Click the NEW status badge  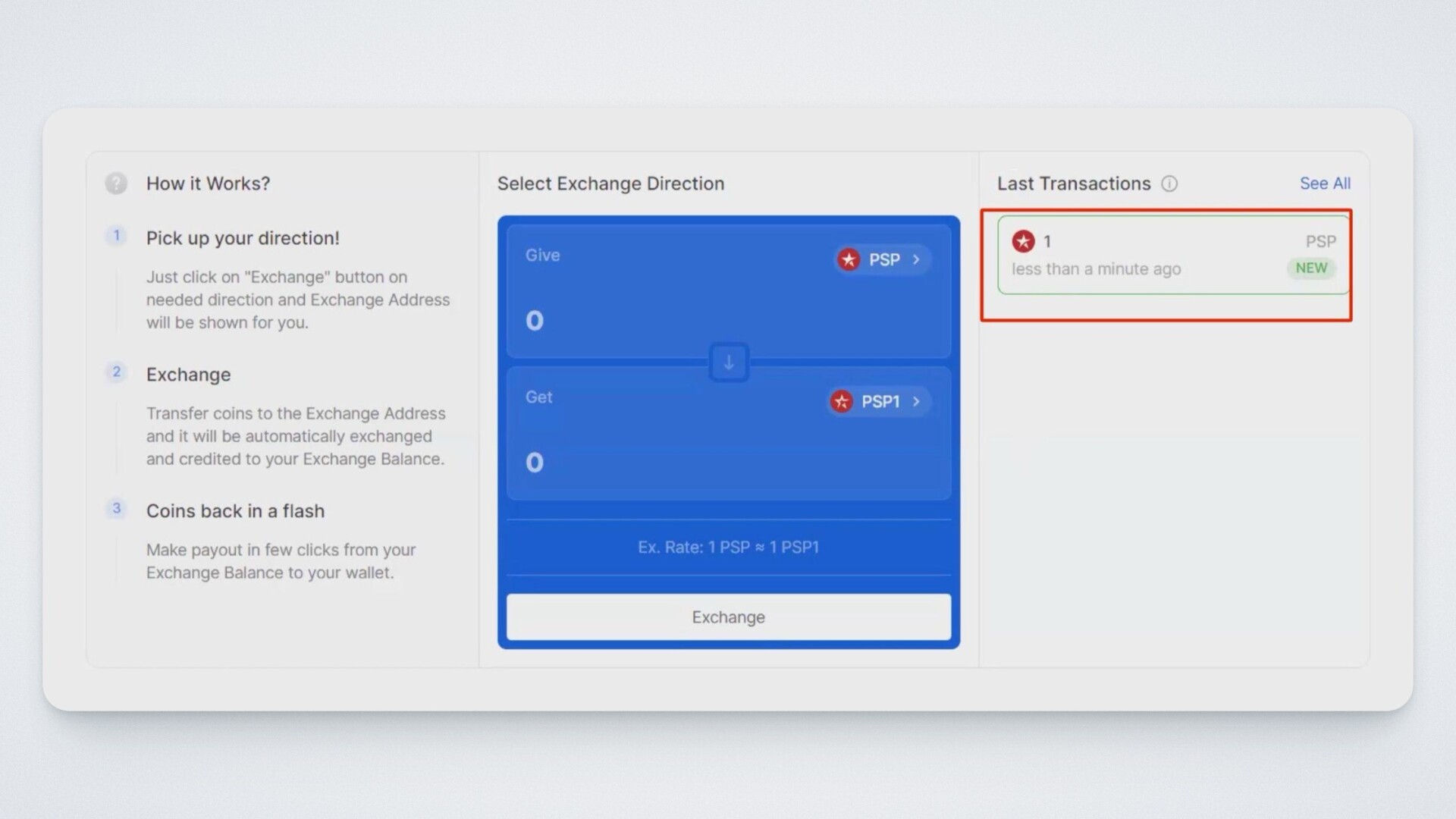click(x=1310, y=268)
